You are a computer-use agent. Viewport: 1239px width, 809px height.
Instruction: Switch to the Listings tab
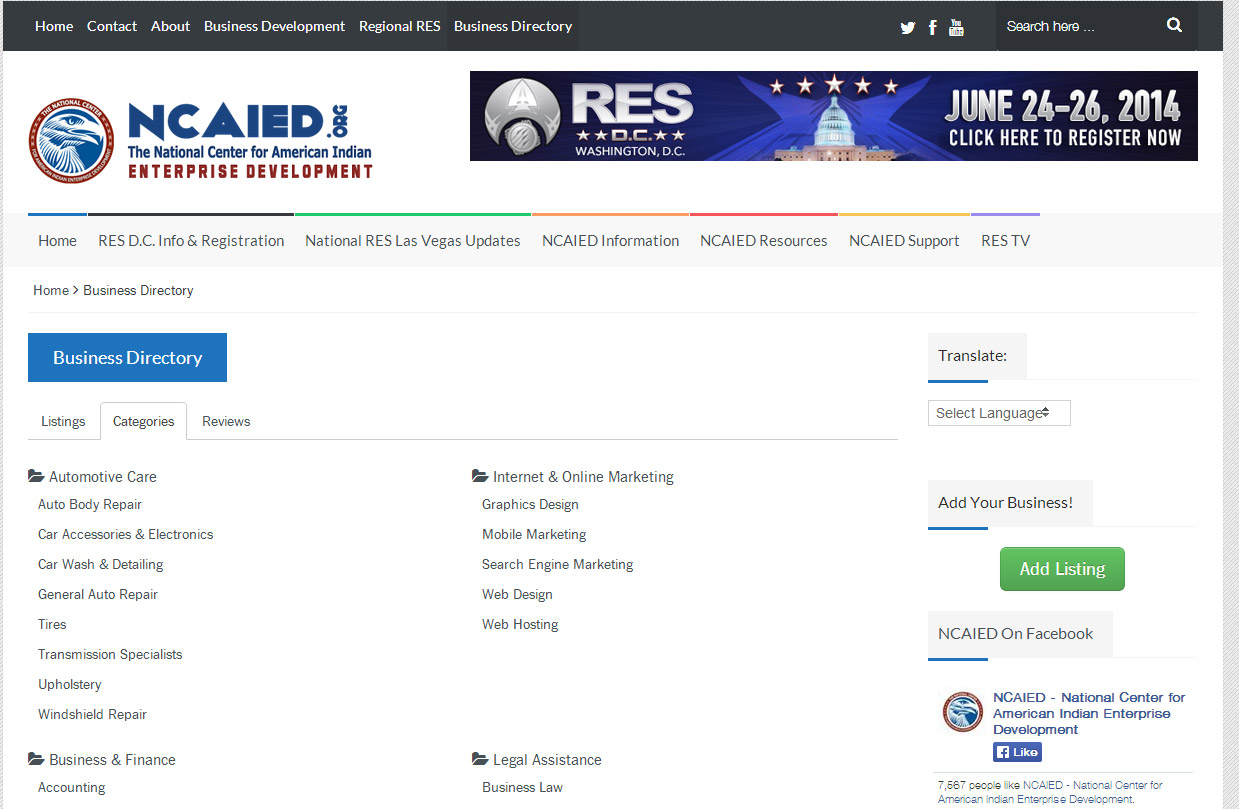tap(63, 421)
